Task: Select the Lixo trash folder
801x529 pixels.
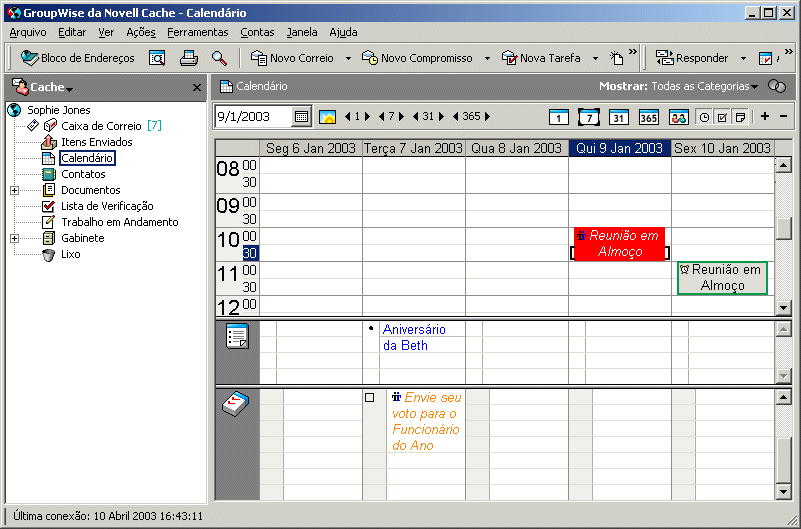Action: 70,254
